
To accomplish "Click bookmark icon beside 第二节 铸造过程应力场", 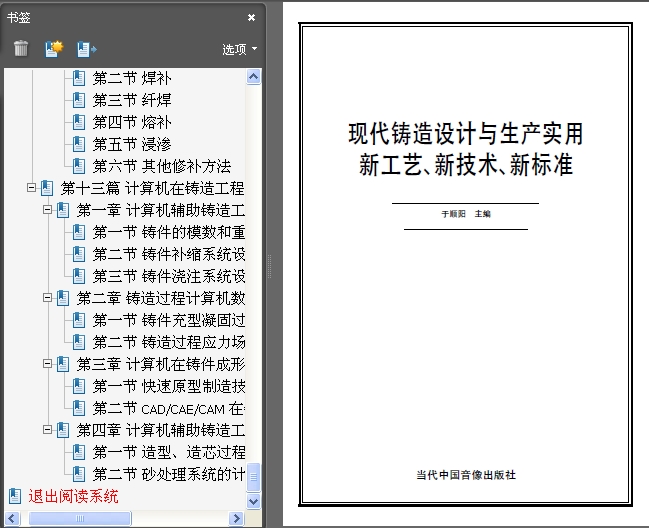I will 79,342.
